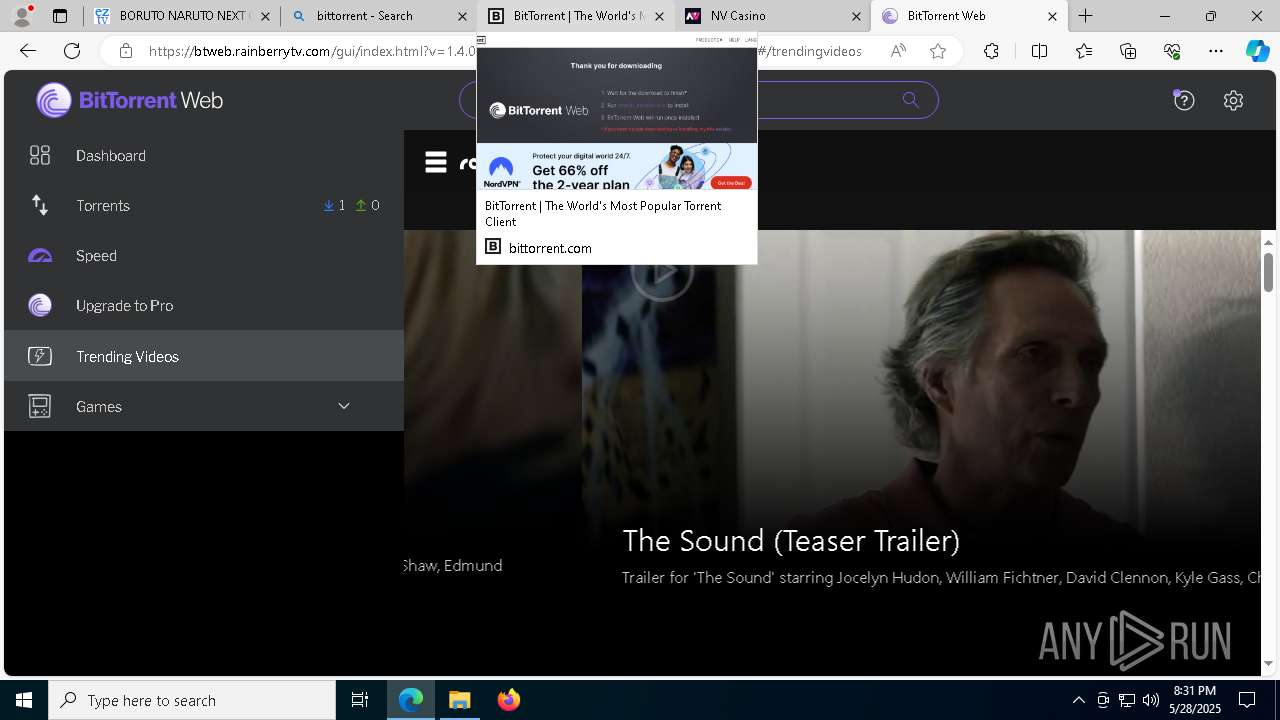This screenshot has height=720, width=1280.
Task: Click the NordVPN ad in tab preview
Action: 617,166
